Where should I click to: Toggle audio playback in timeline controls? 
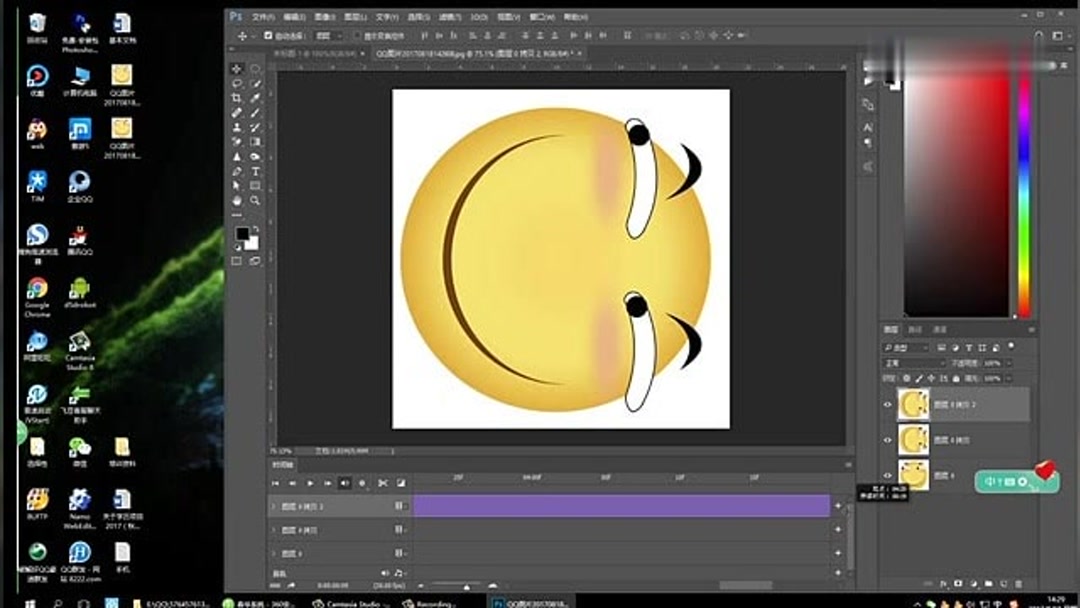click(344, 483)
